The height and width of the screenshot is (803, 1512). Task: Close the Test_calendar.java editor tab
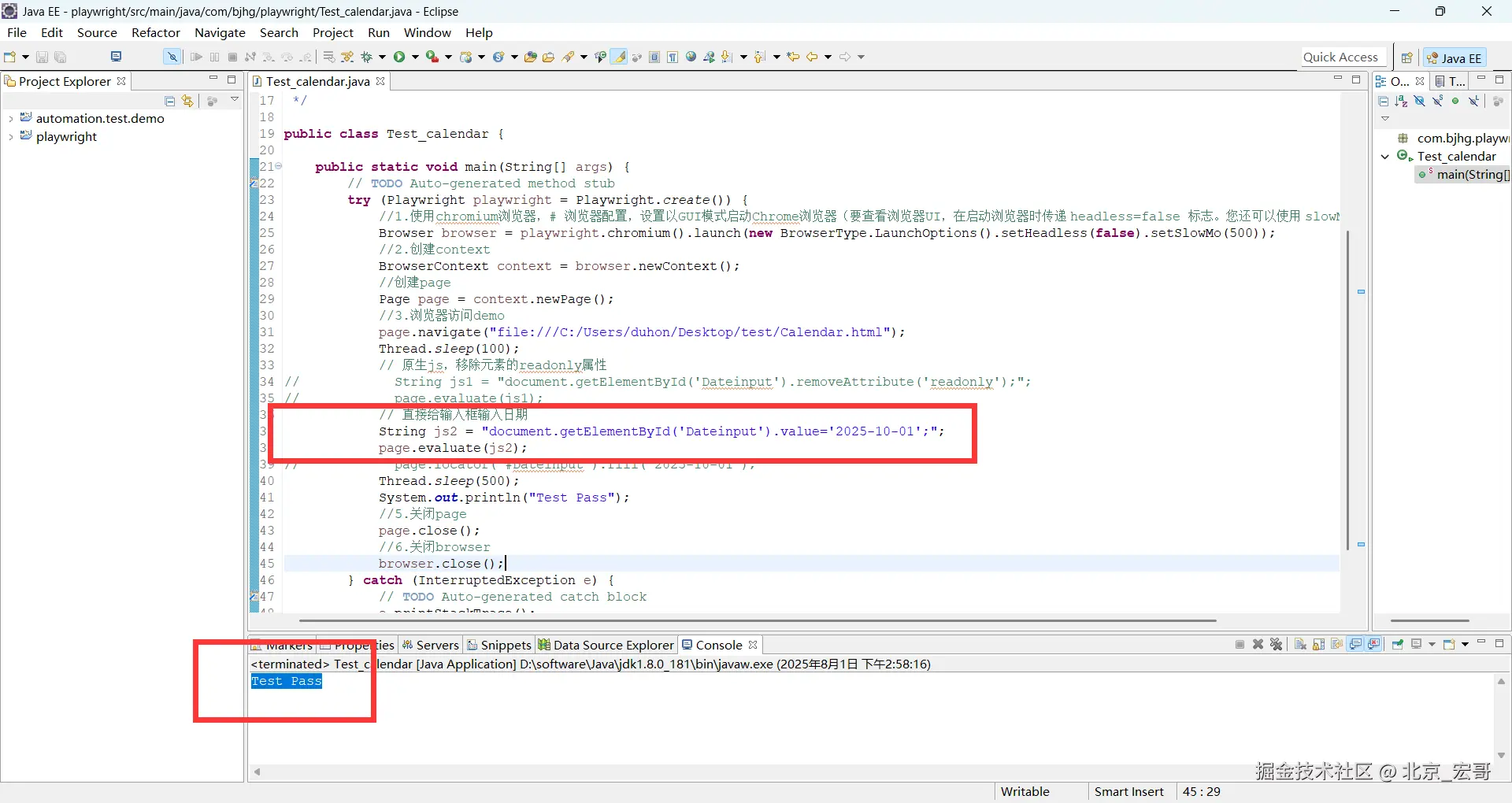[x=380, y=81]
